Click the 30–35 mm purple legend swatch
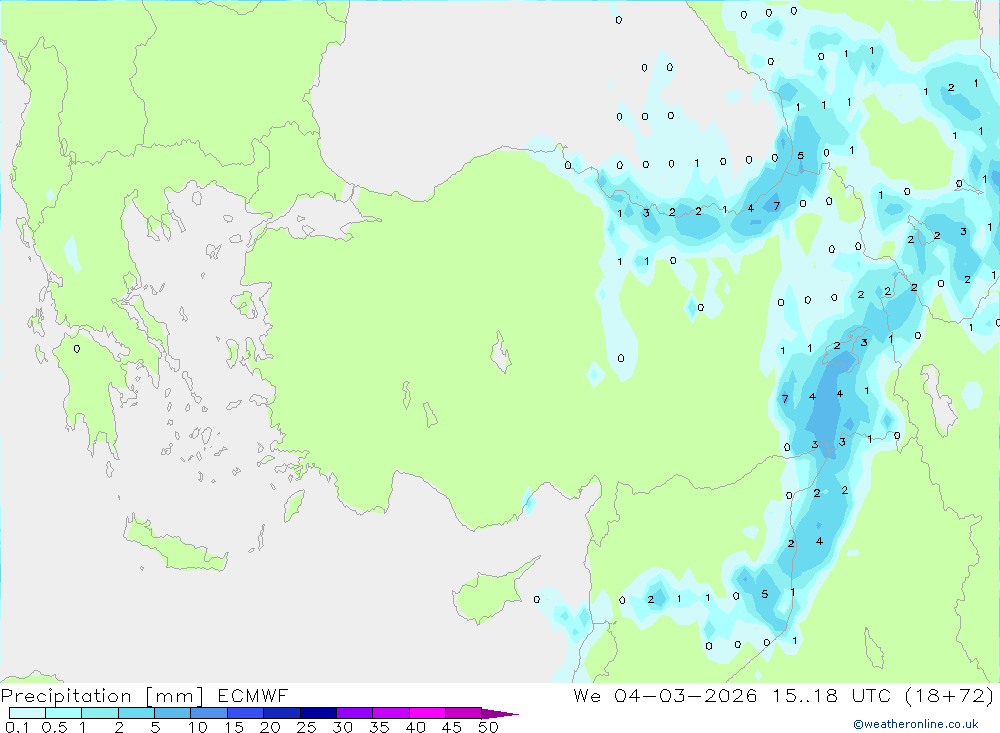The height and width of the screenshot is (733, 1000). pos(355,713)
